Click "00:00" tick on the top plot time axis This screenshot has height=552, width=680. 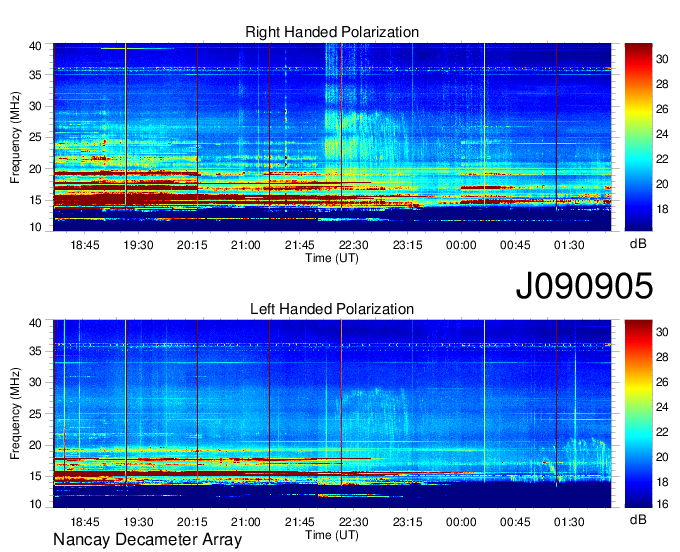click(461, 245)
